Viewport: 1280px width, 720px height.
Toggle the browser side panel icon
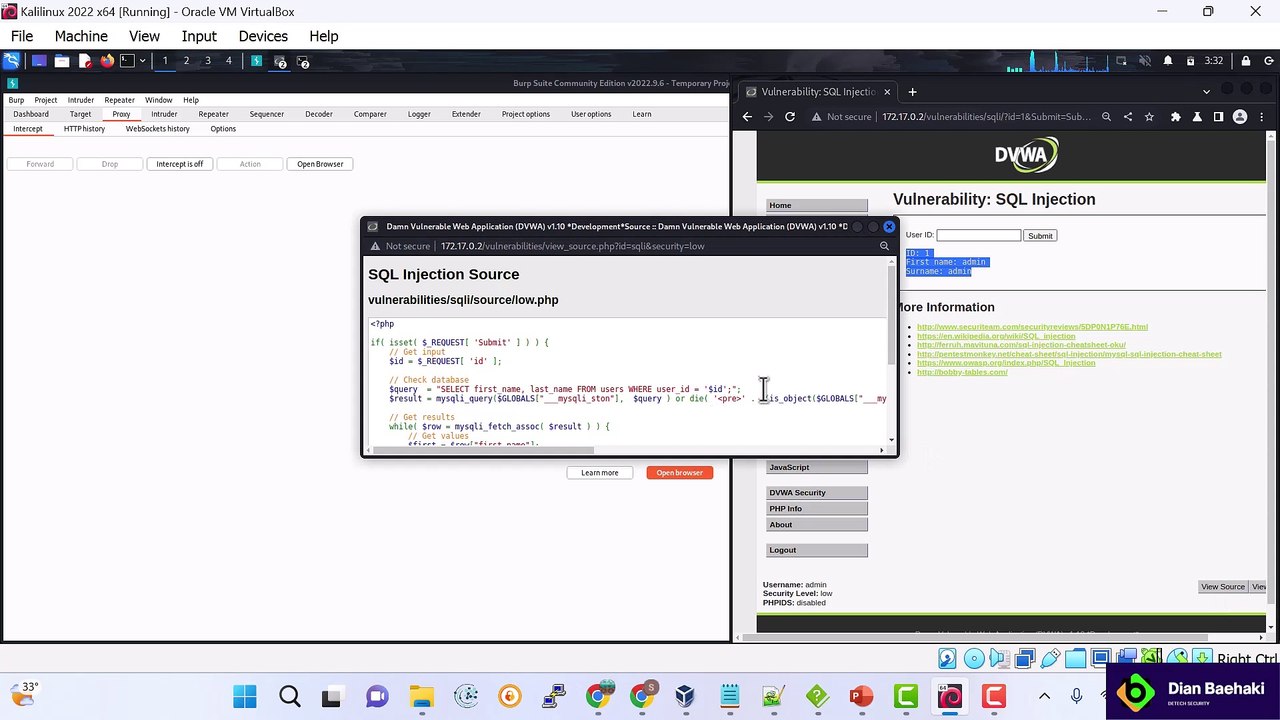[1218, 117]
